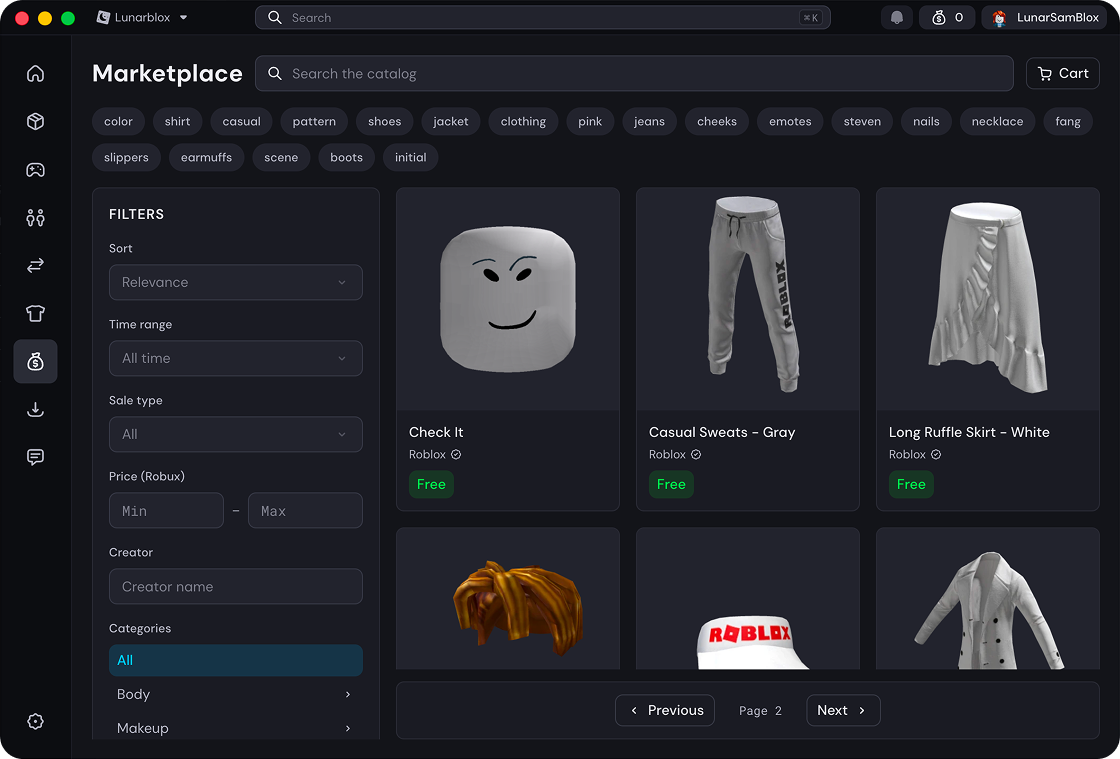Open the Casual Sweats gray pants thumbnail
Image resolution: width=1120 pixels, height=759 pixels.
pyautogui.click(x=748, y=299)
